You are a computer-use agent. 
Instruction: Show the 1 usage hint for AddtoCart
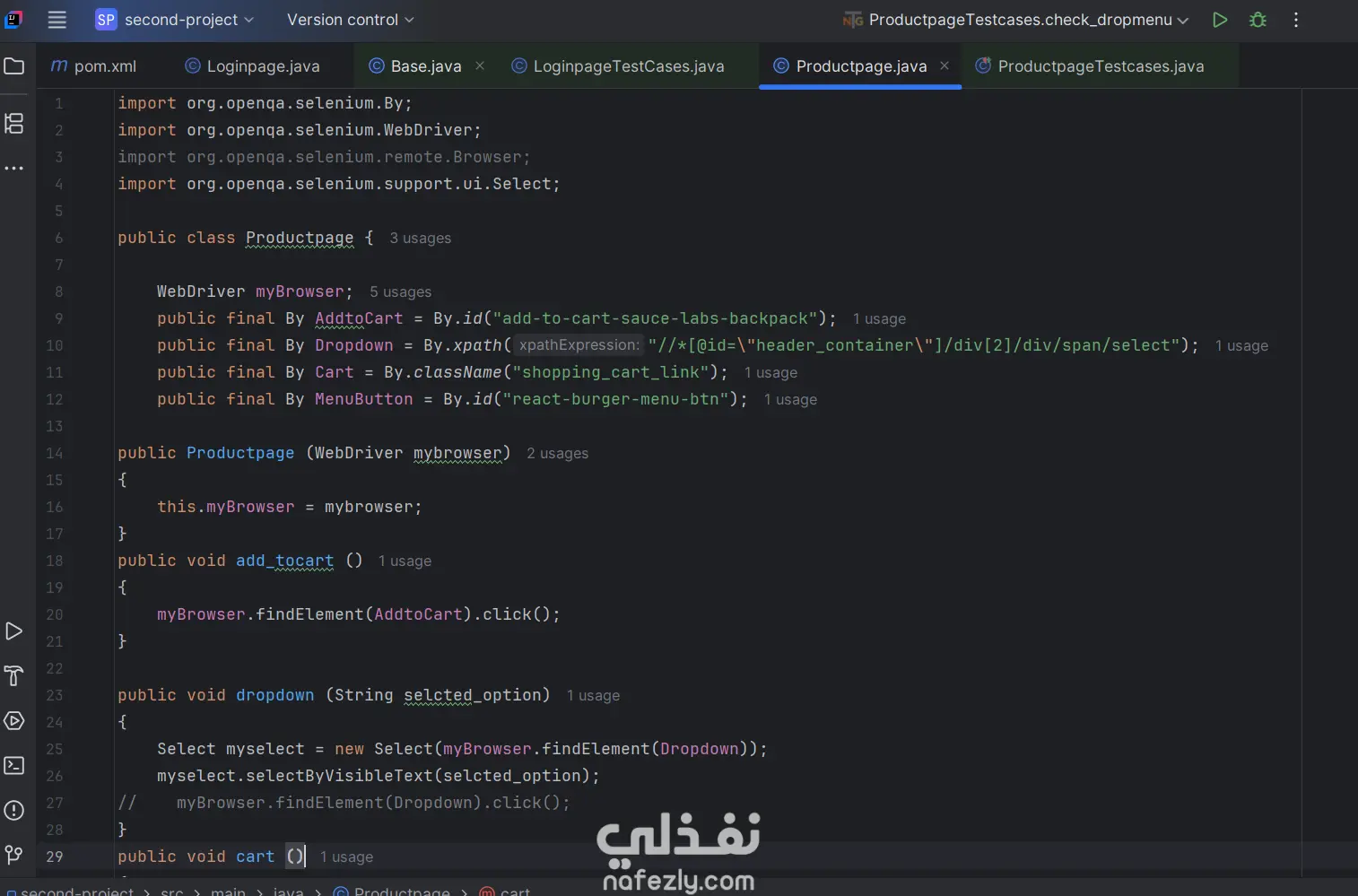[x=879, y=319]
